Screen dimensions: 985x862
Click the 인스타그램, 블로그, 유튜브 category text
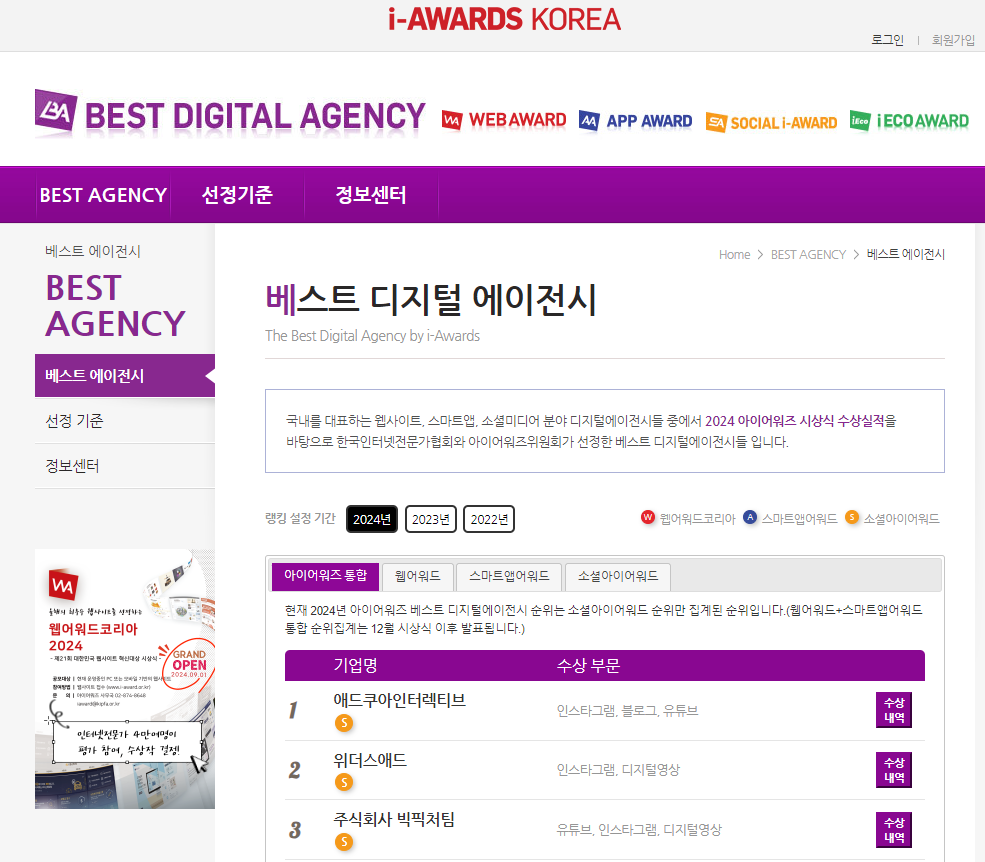tap(627, 711)
